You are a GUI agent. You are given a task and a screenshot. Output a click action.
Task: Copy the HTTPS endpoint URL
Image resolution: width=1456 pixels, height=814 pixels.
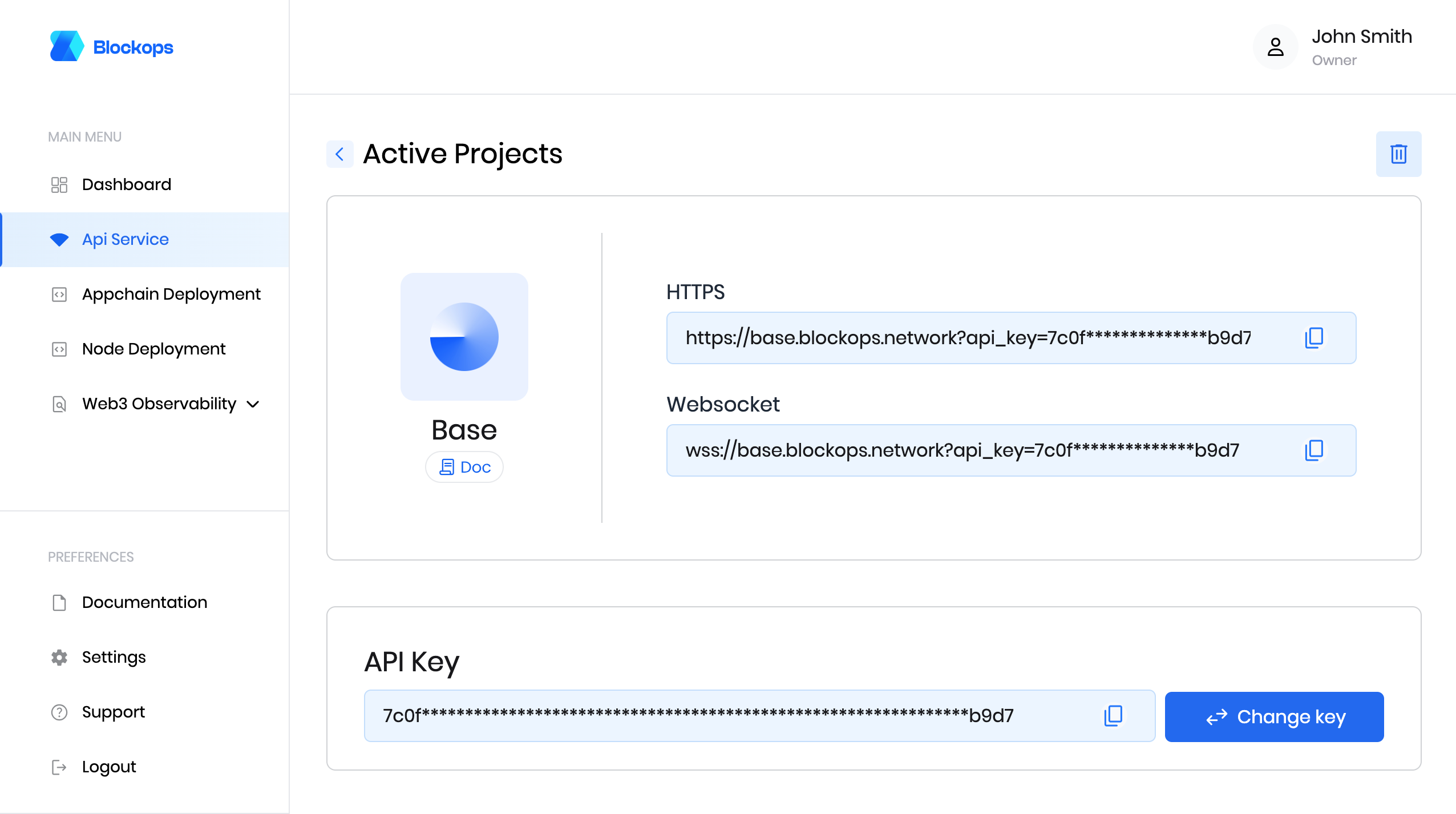1314,338
